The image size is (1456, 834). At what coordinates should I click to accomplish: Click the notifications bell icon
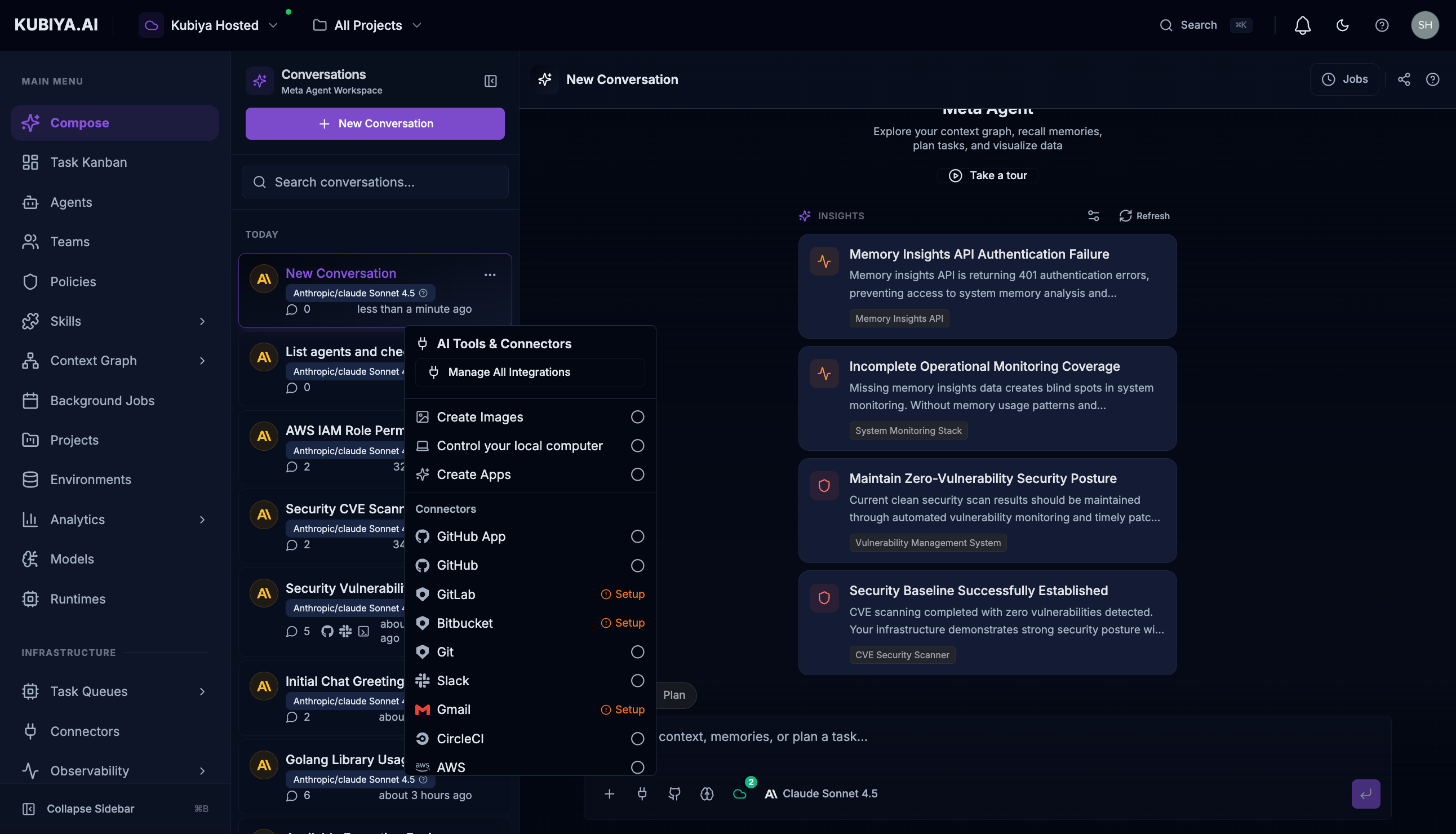(x=1302, y=25)
